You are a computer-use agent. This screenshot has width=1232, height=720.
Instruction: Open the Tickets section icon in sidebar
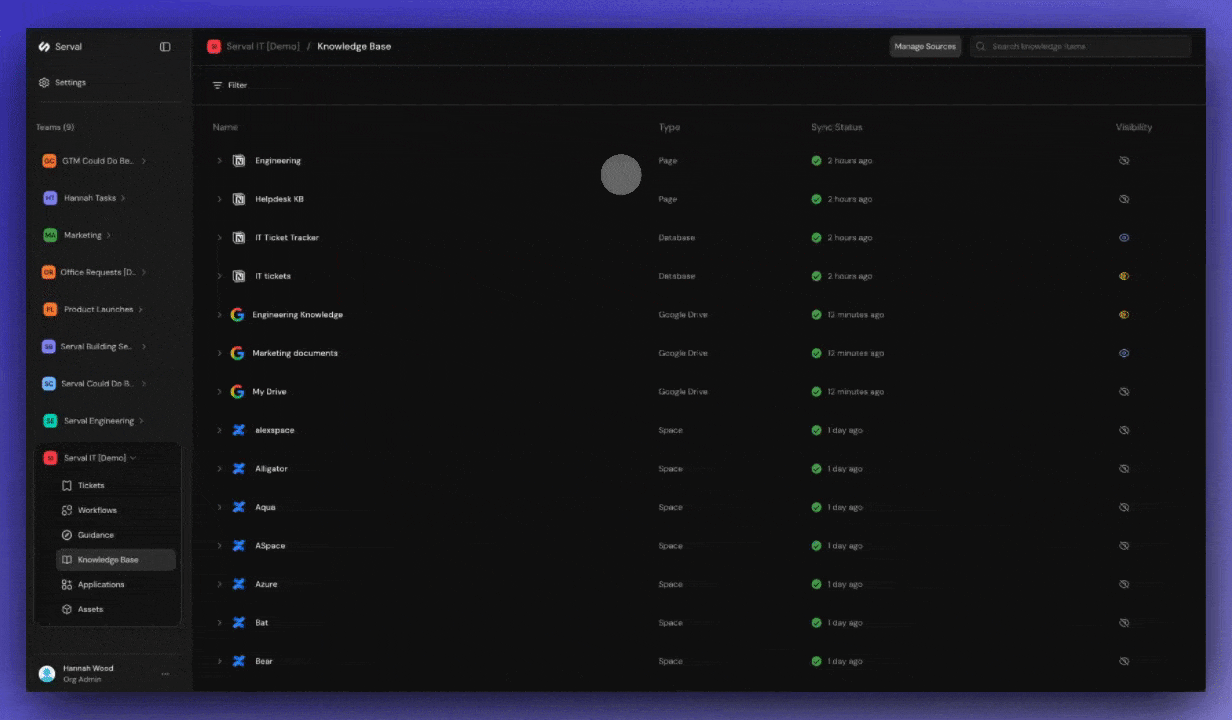pyautogui.click(x=66, y=485)
